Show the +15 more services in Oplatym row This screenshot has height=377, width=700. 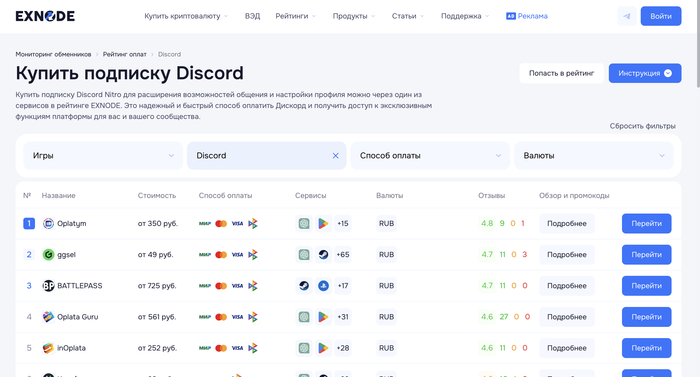(343, 223)
